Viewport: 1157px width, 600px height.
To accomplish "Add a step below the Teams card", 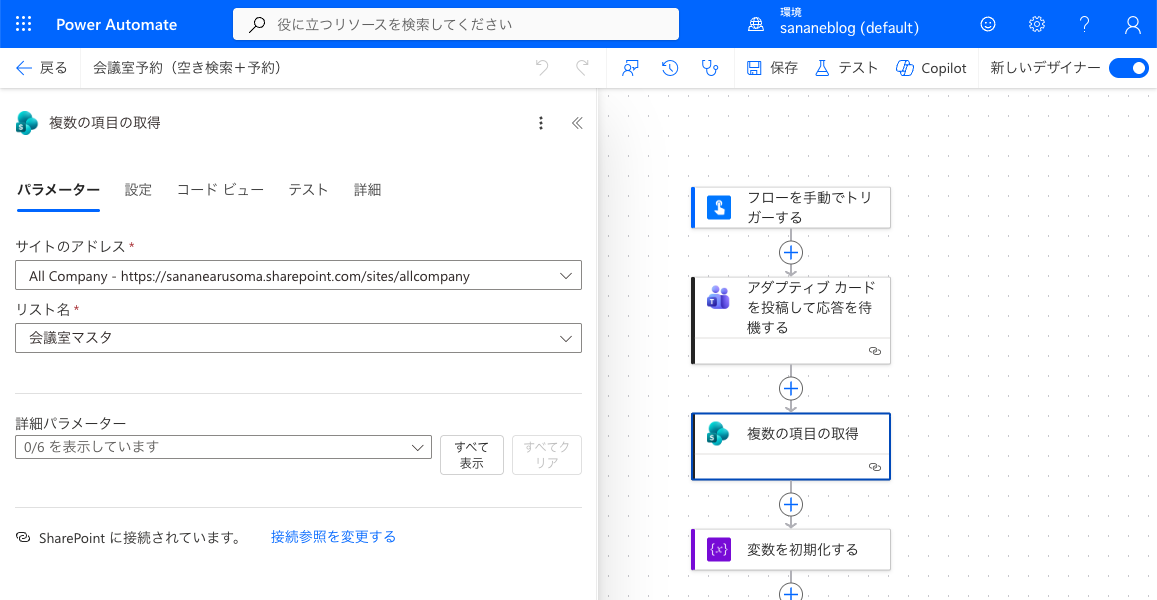I will 791,388.
